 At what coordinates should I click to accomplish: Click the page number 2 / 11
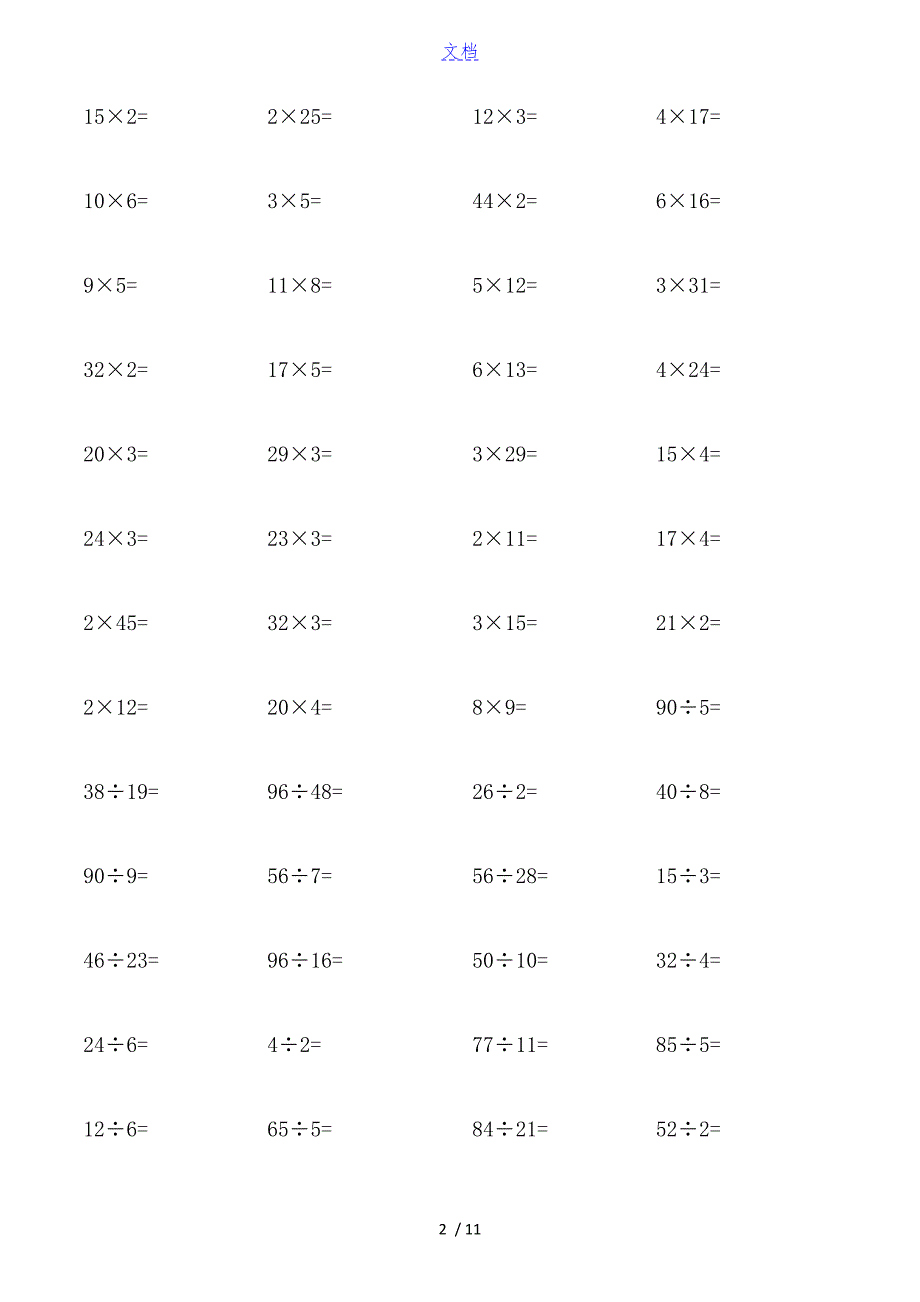pos(460,1230)
